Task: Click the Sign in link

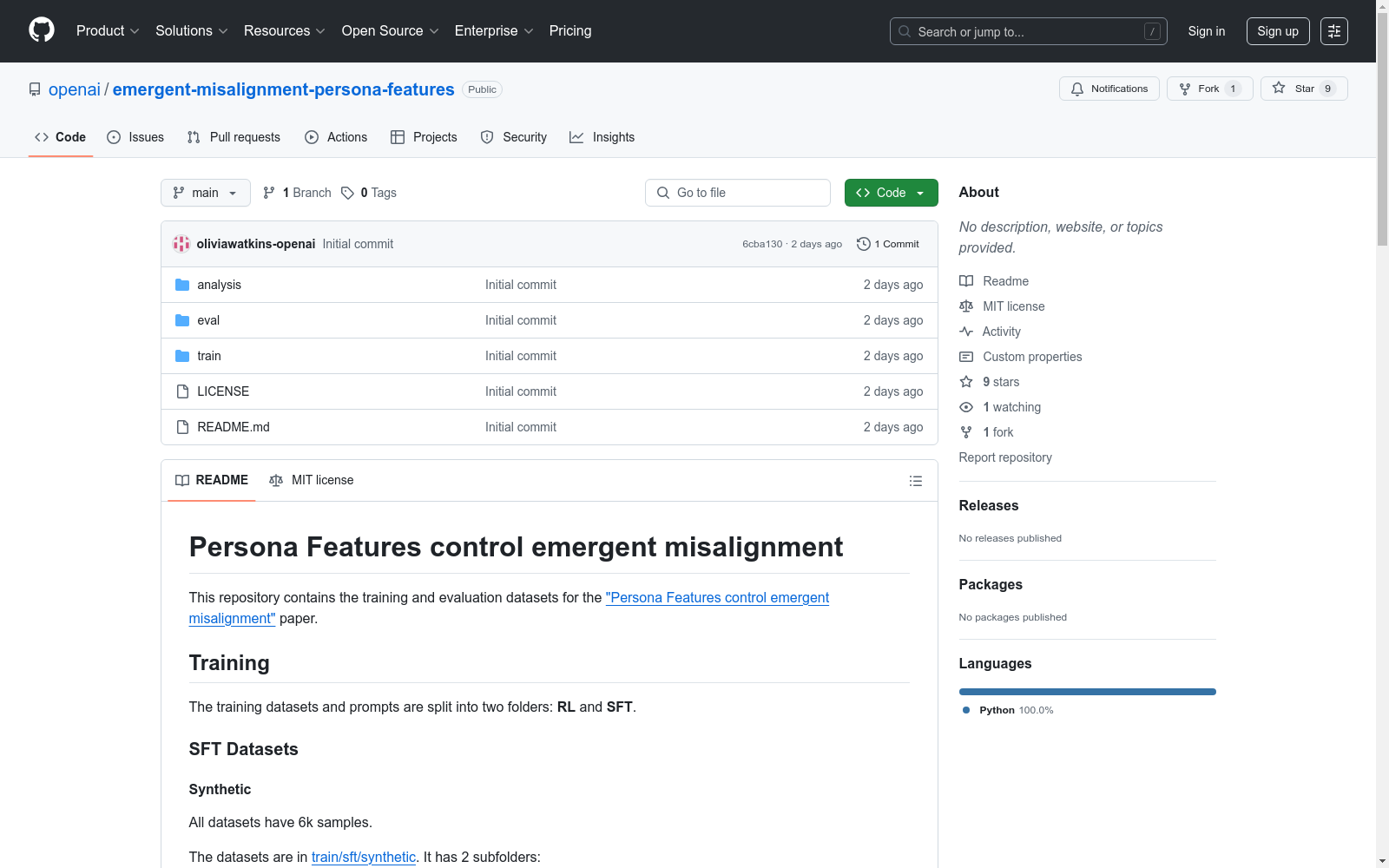Action: click(1207, 31)
